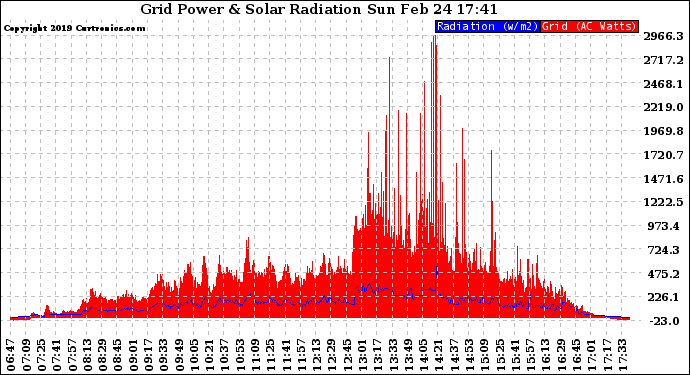Click the 1471.6 y-axis value

tap(664, 179)
